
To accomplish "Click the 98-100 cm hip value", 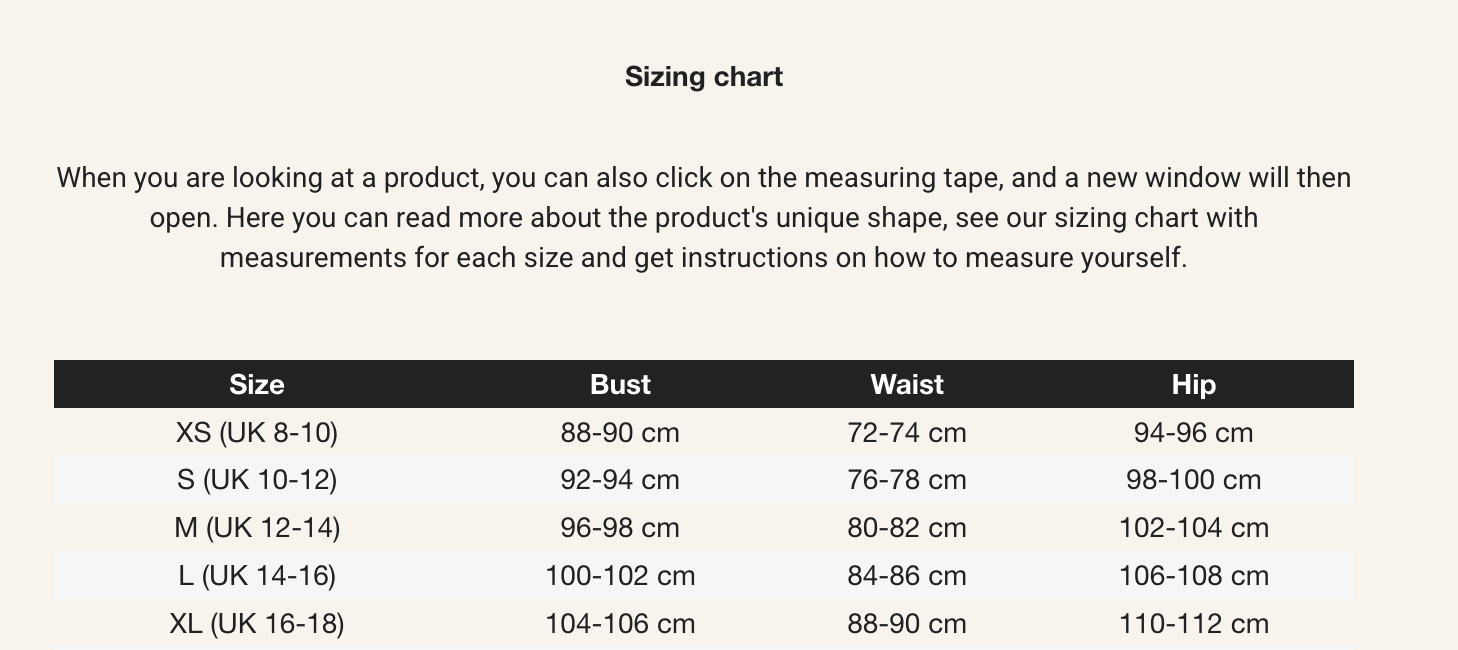I will pos(1193,480).
